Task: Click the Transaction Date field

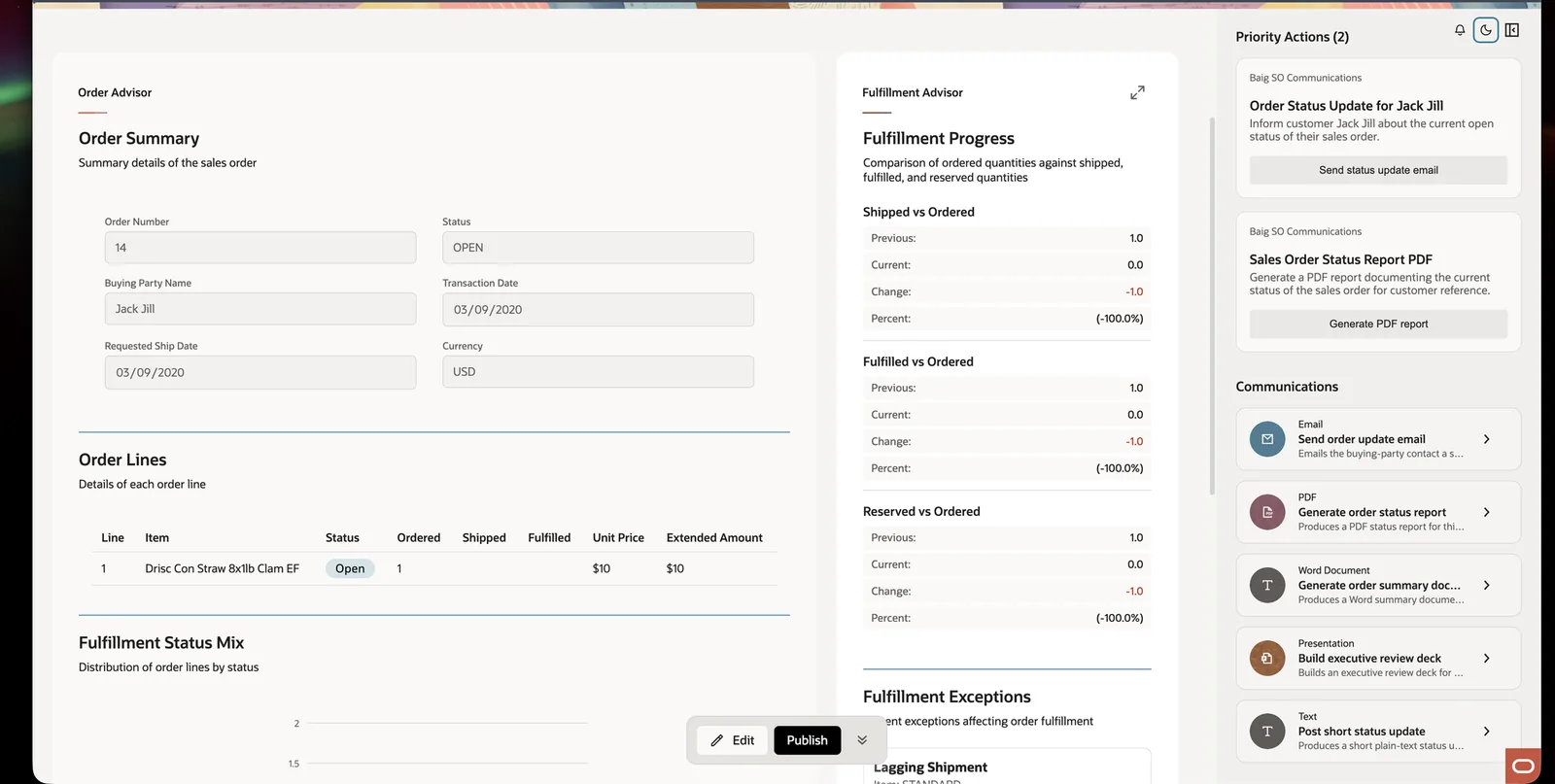Action: 598,310
